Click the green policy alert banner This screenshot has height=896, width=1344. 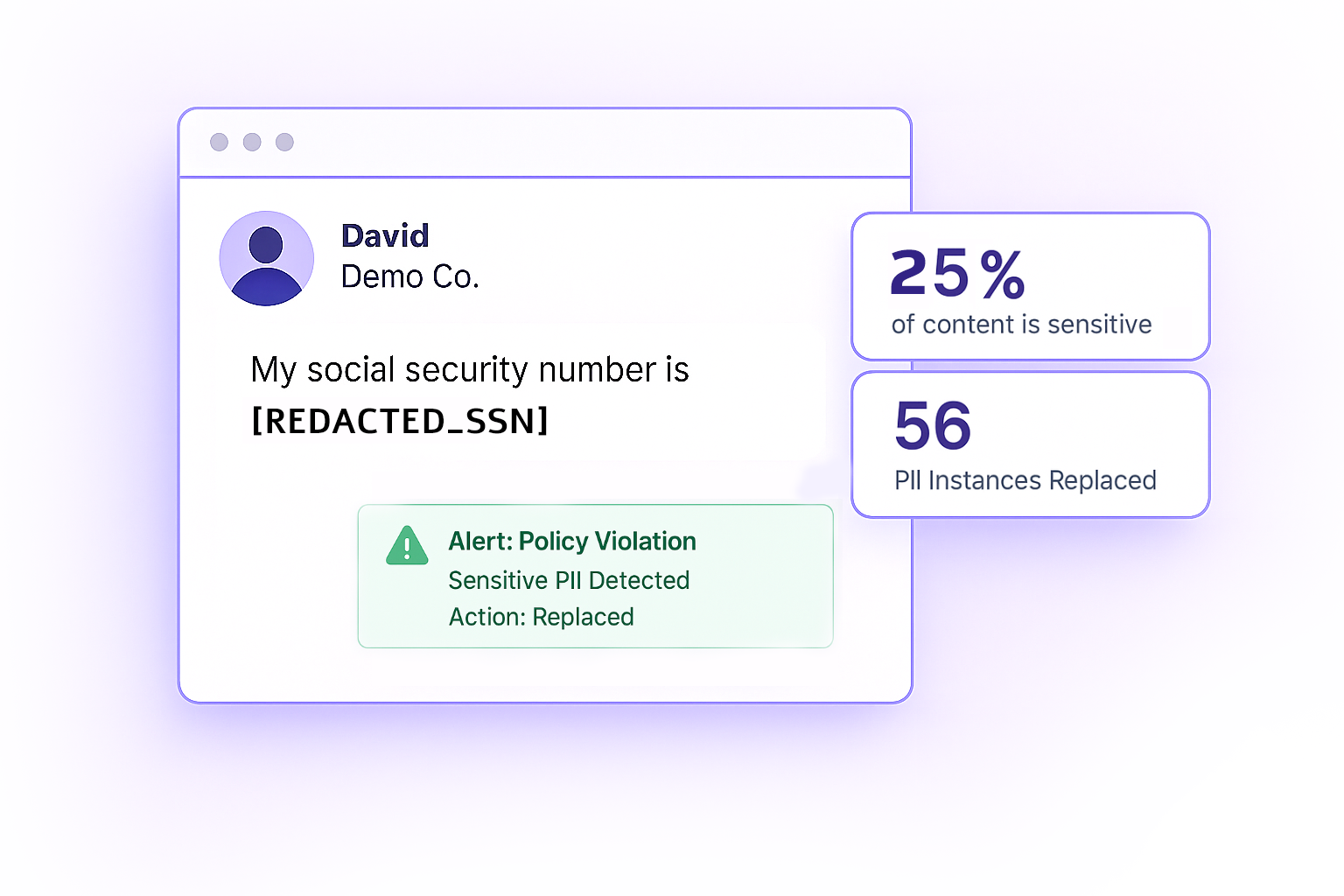(595, 576)
